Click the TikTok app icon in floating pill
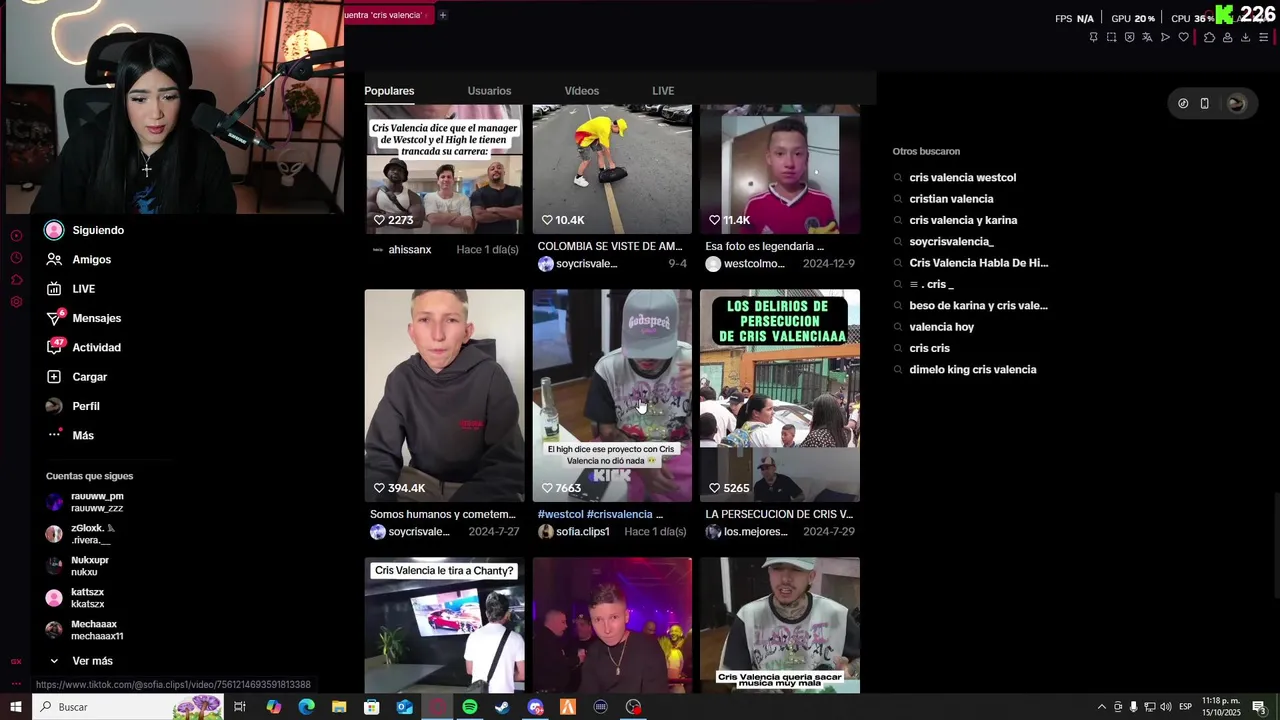The image size is (1280, 720). pos(1183,103)
